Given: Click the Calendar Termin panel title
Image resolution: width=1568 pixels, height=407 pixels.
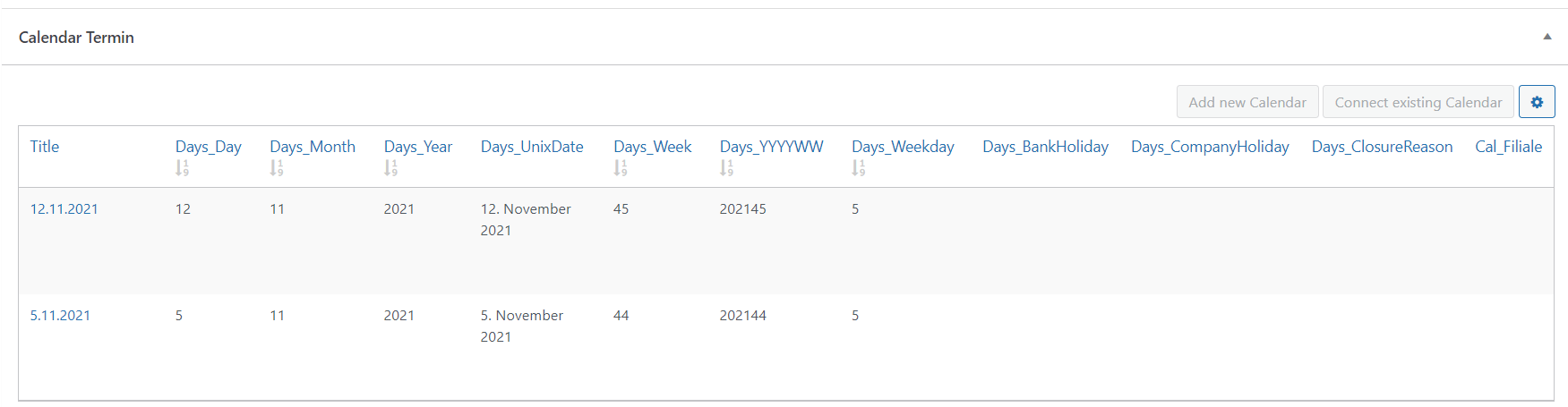Looking at the screenshot, I should [x=76, y=37].
